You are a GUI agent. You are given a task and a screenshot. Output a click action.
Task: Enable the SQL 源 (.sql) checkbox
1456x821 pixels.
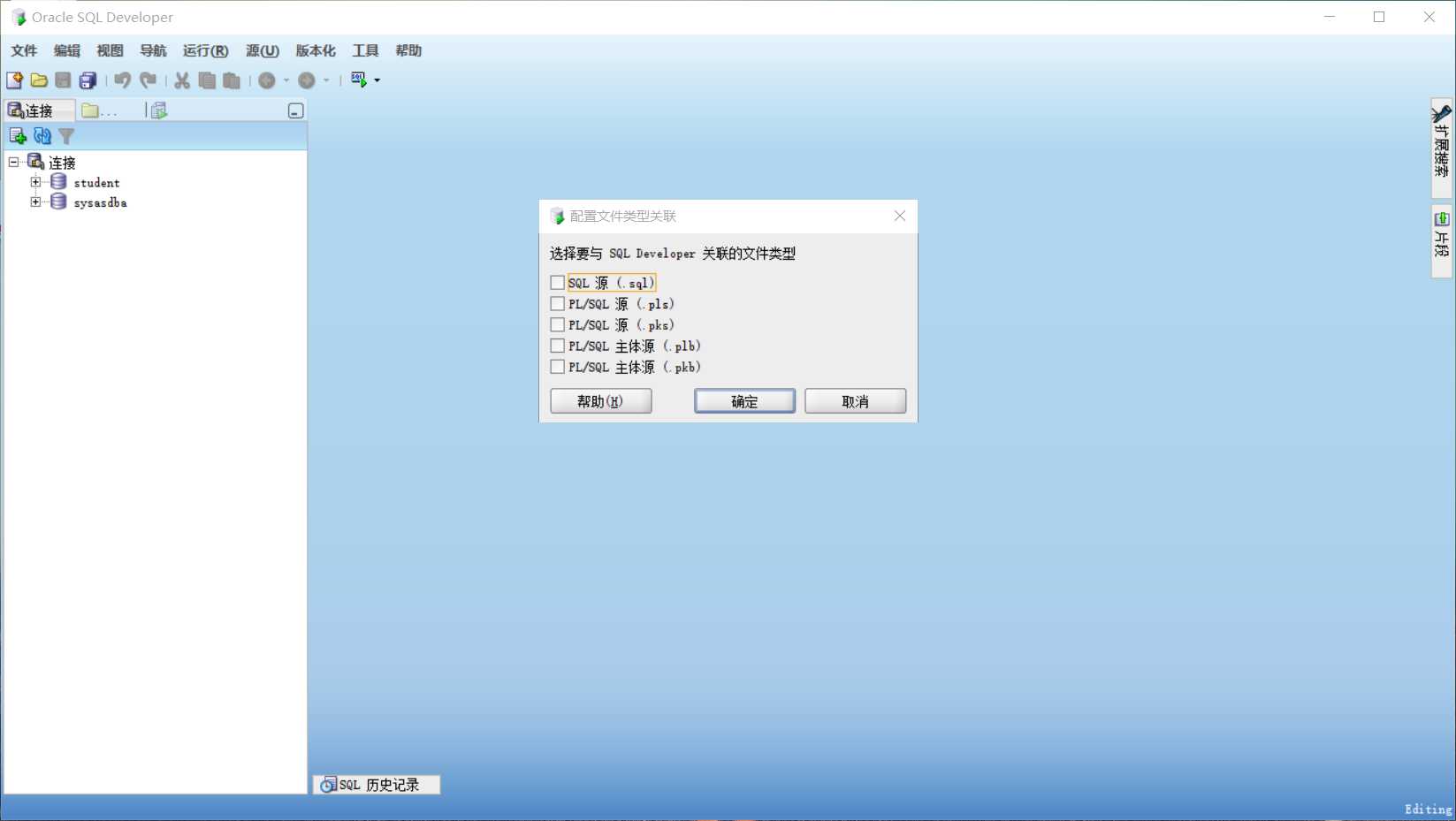(x=557, y=283)
